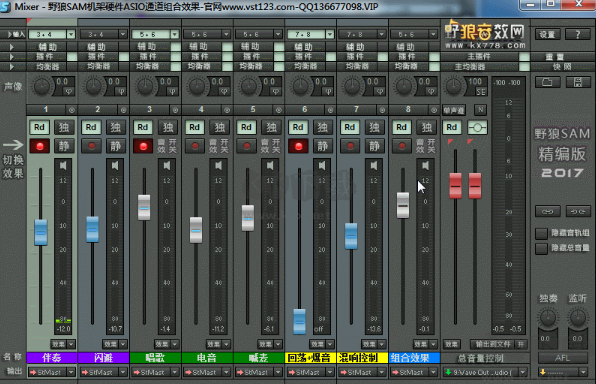Image resolution: width=596 pixels, height=384 pixels.
Task: Open the 设置 settings button
Action: point(547,35)
